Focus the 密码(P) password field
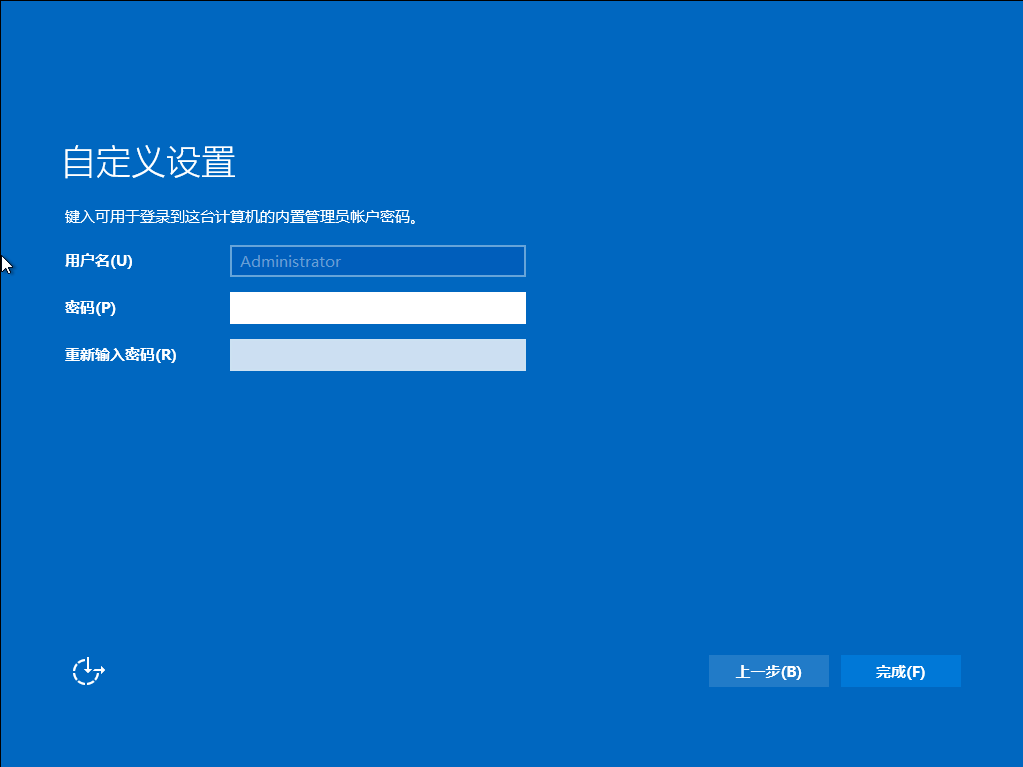Screen dimensions: 1023x767 378,308
